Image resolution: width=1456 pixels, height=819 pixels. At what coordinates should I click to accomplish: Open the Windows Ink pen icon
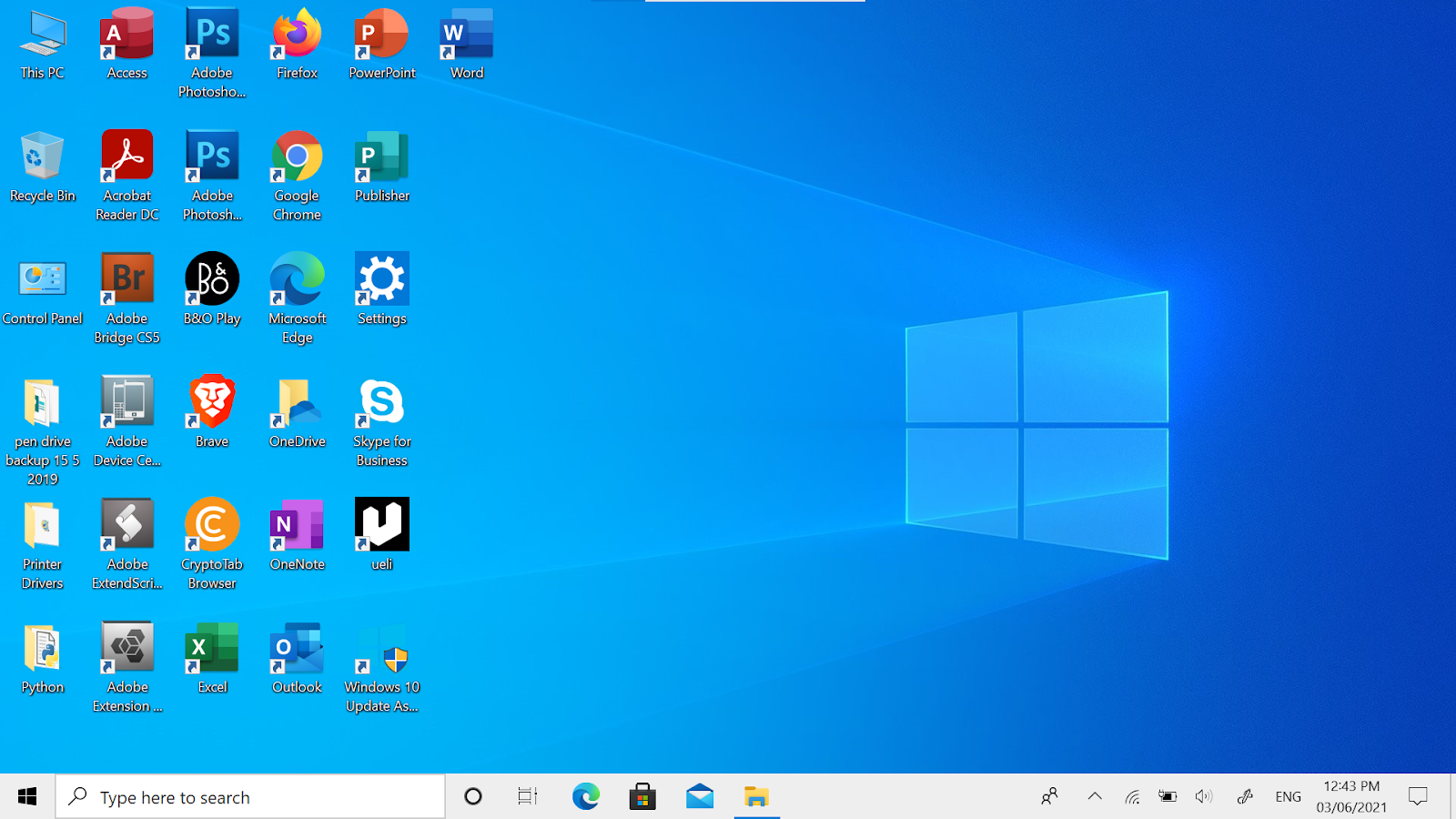pos(1245,797)
